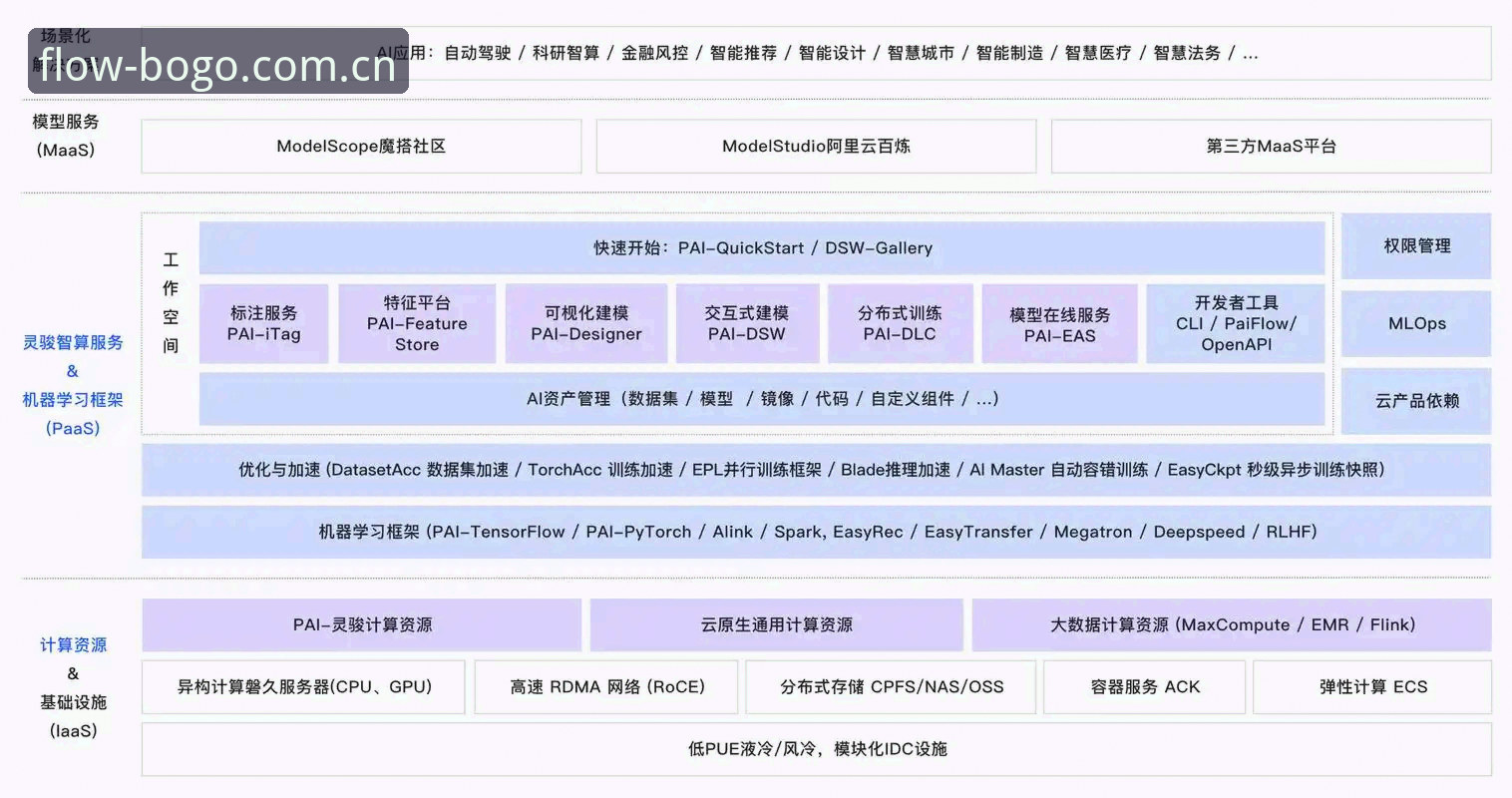Screen dimensions: 1512x798
Task: Open the 容器服务 ACK box
Action: coord(1145,686)
